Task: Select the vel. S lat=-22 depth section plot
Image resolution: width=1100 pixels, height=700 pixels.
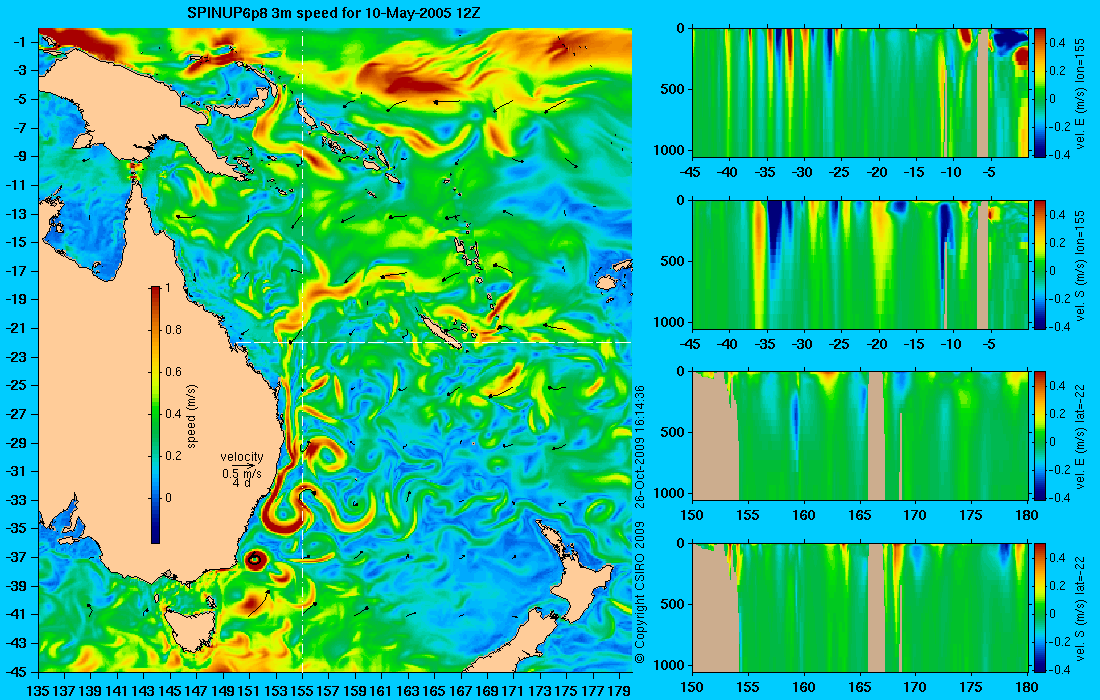Action: (860, 607)
